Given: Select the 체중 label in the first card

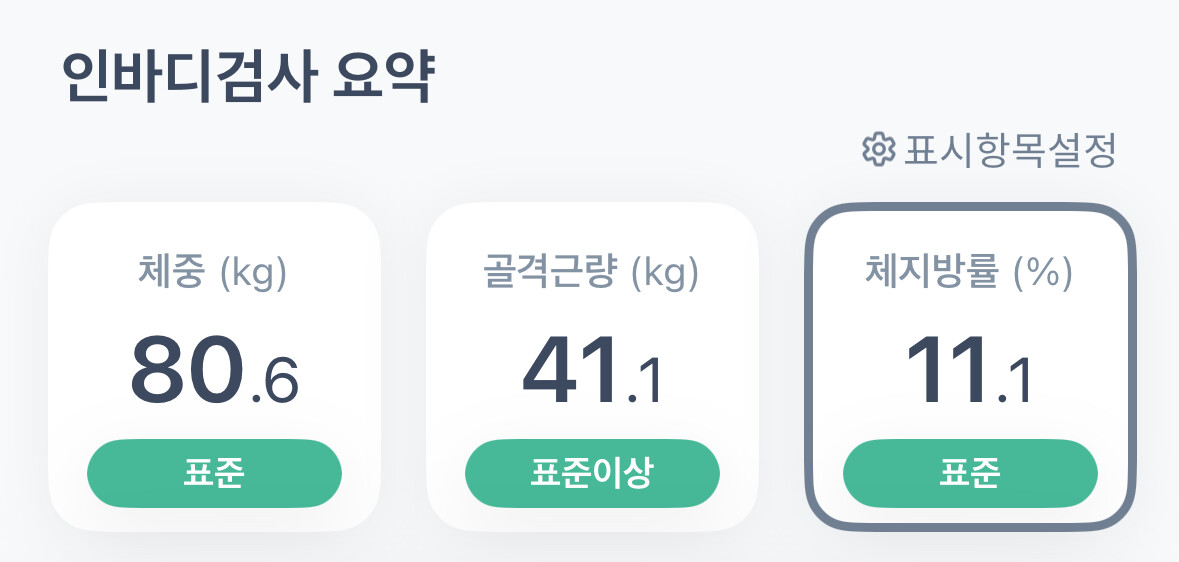Looking at the screenshot, I should [x=168, y=273].
